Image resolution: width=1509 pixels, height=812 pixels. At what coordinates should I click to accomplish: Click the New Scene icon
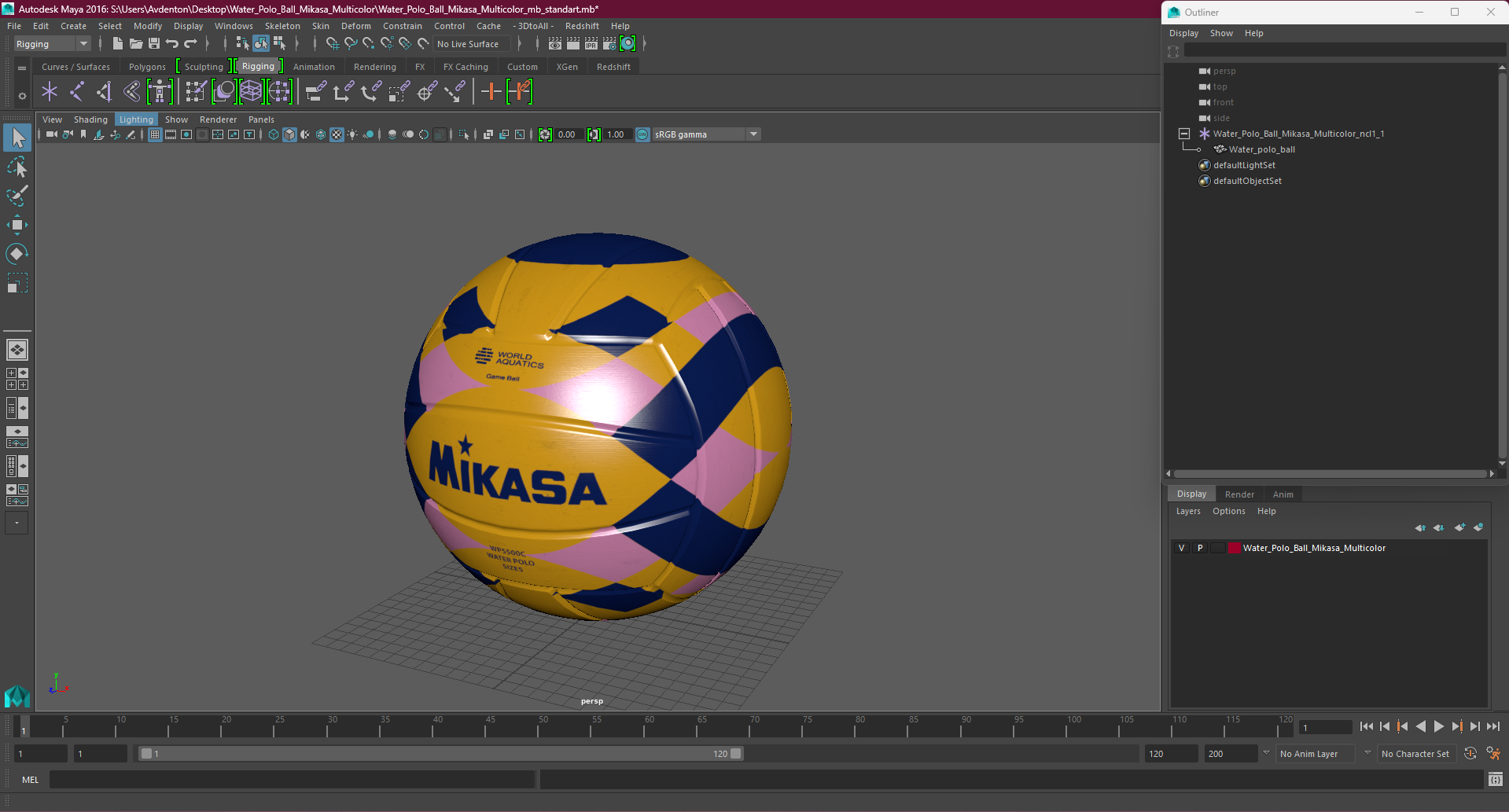point(117,44)
